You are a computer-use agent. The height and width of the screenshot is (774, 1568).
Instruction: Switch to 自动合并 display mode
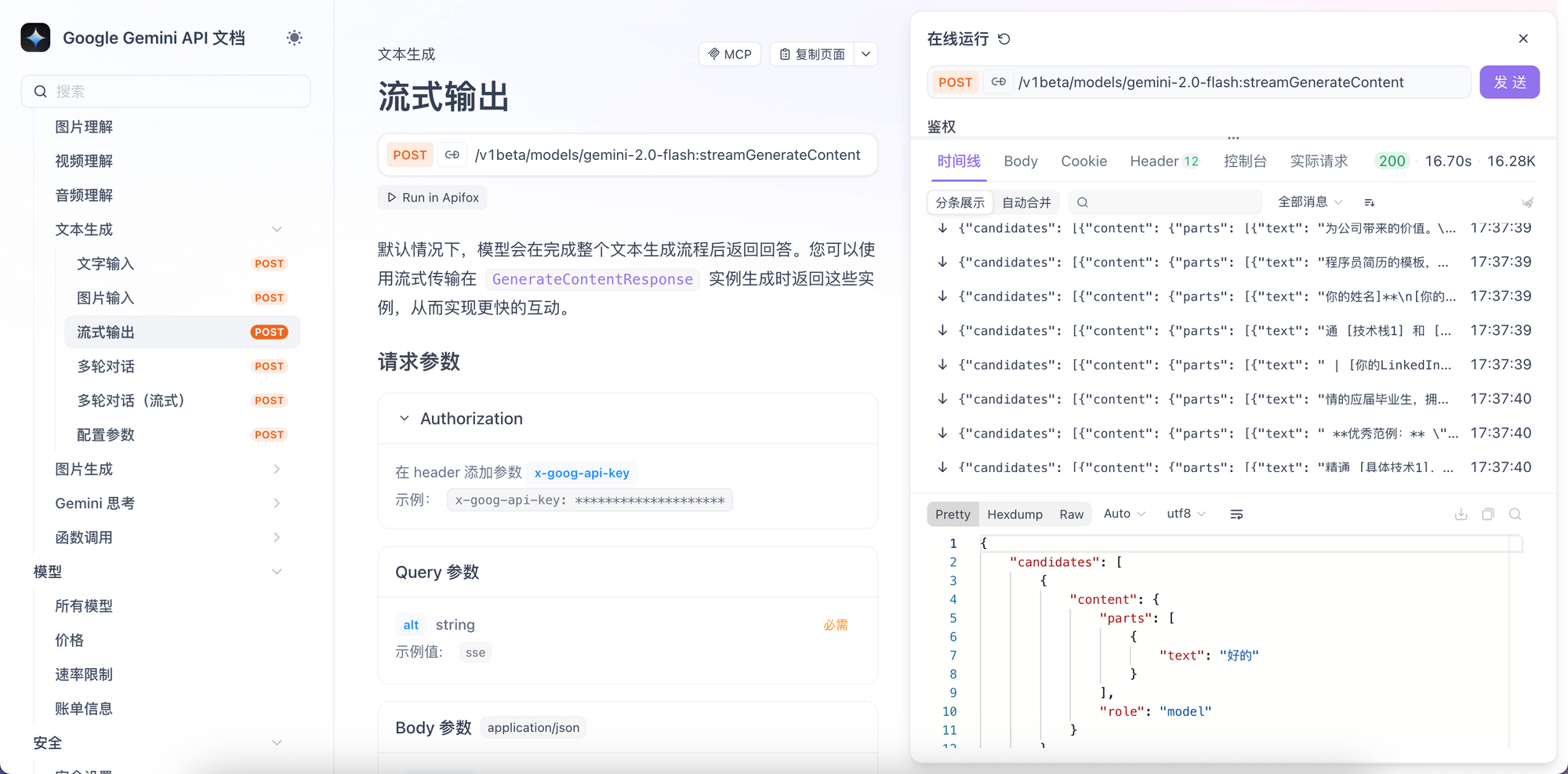[x=1026, y=202]
